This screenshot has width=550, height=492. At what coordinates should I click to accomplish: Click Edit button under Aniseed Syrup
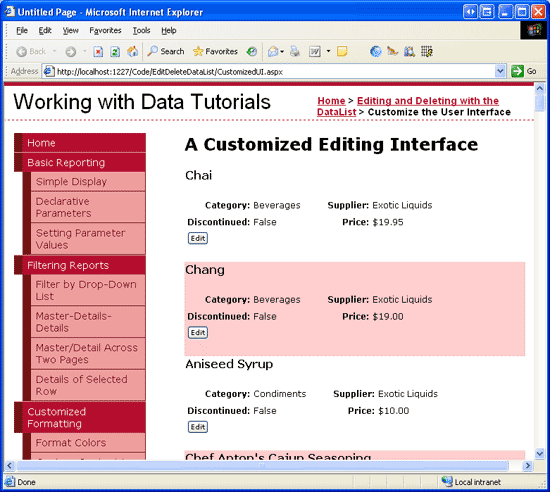point(198,427)
